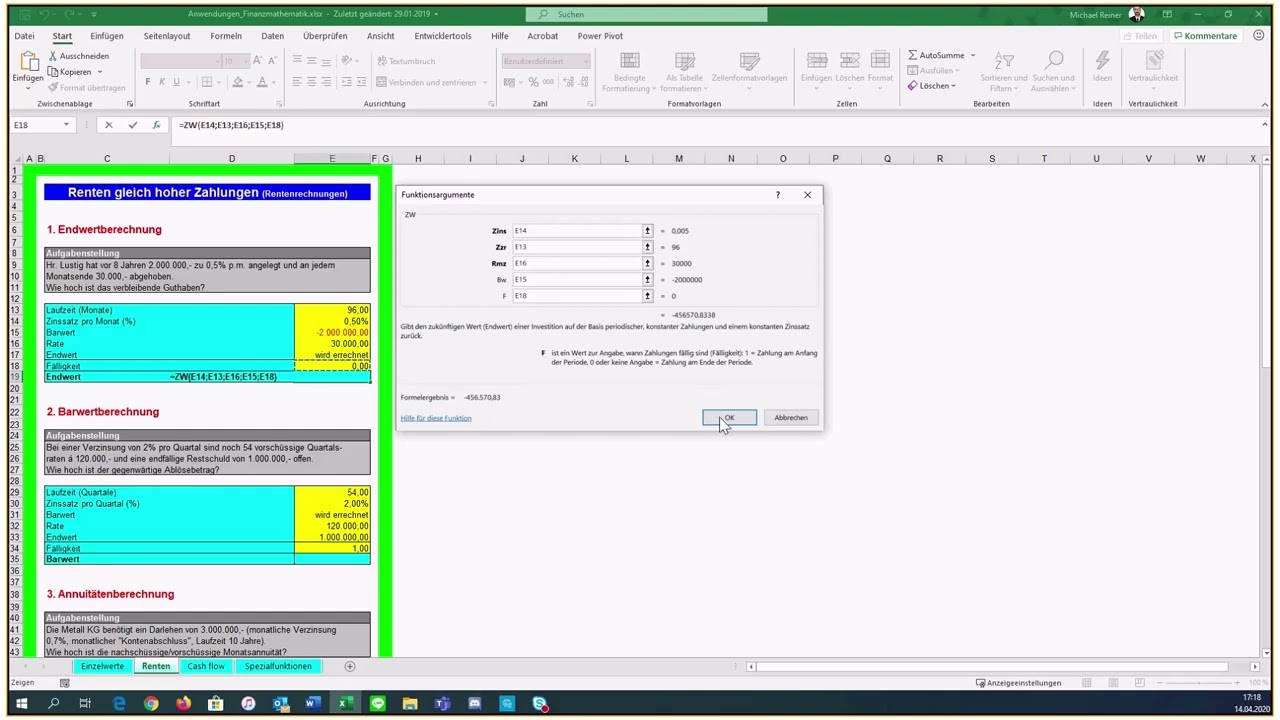Click the formula bar cancel X
Image resolution: width=1280 pixels, height=720 pixels.
(108, 125)
